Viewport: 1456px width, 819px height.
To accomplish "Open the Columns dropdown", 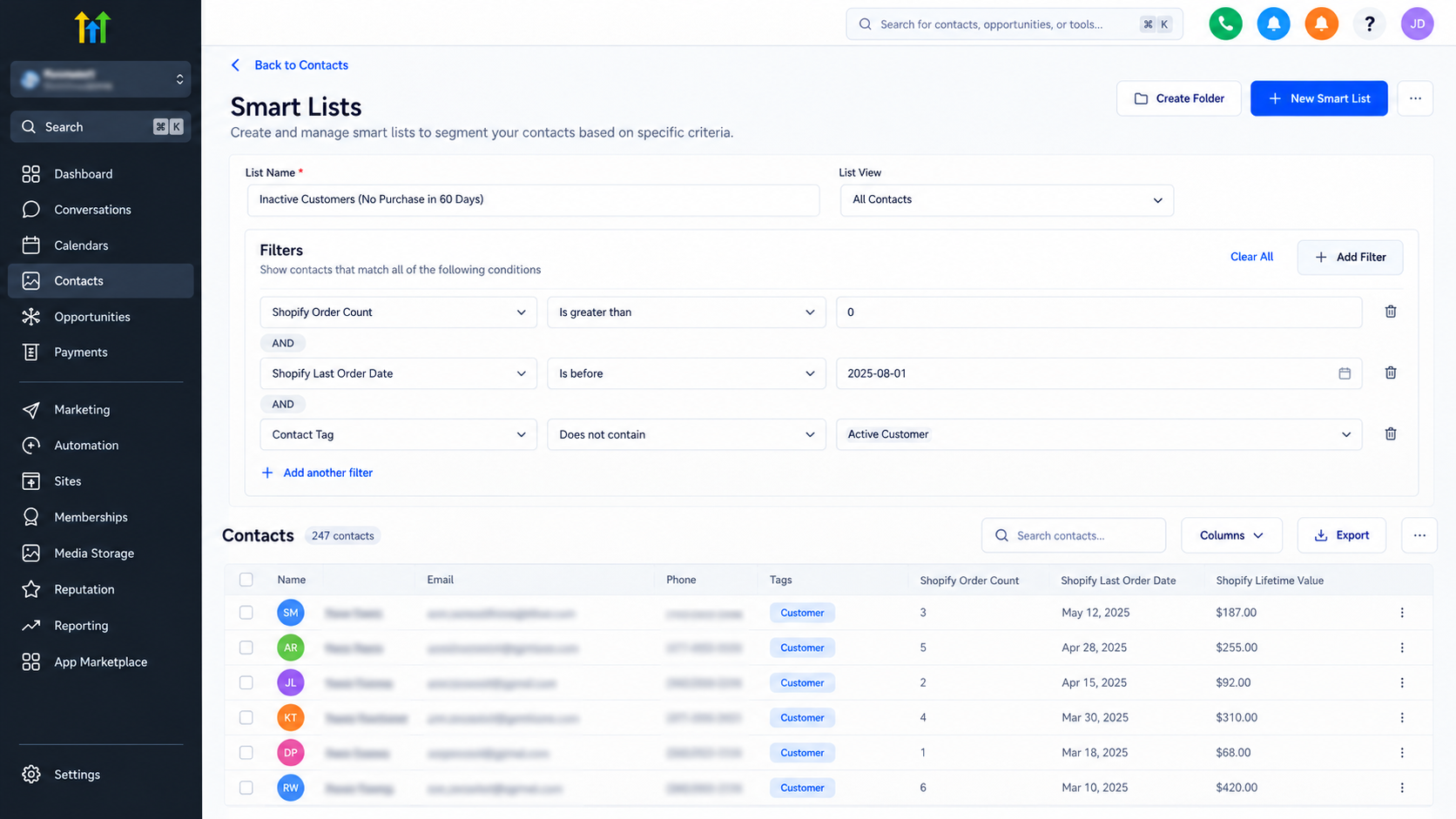I will tap(1231, 535).
